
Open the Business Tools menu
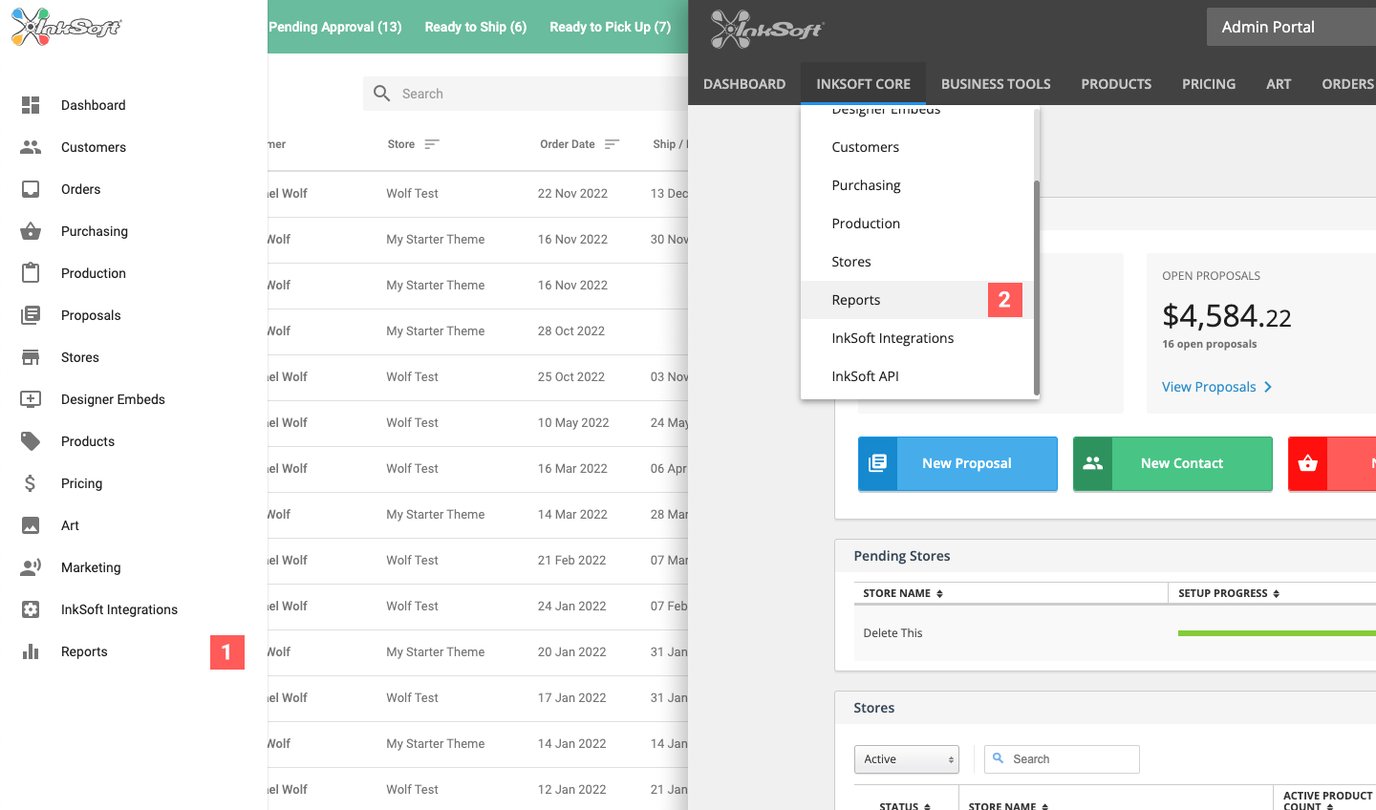(x=995, y=84)
